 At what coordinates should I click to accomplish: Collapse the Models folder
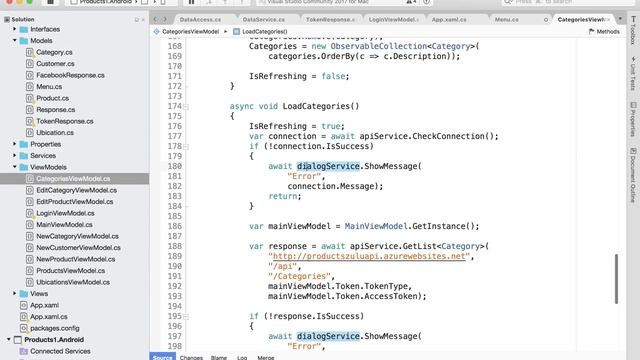point(15,40)
